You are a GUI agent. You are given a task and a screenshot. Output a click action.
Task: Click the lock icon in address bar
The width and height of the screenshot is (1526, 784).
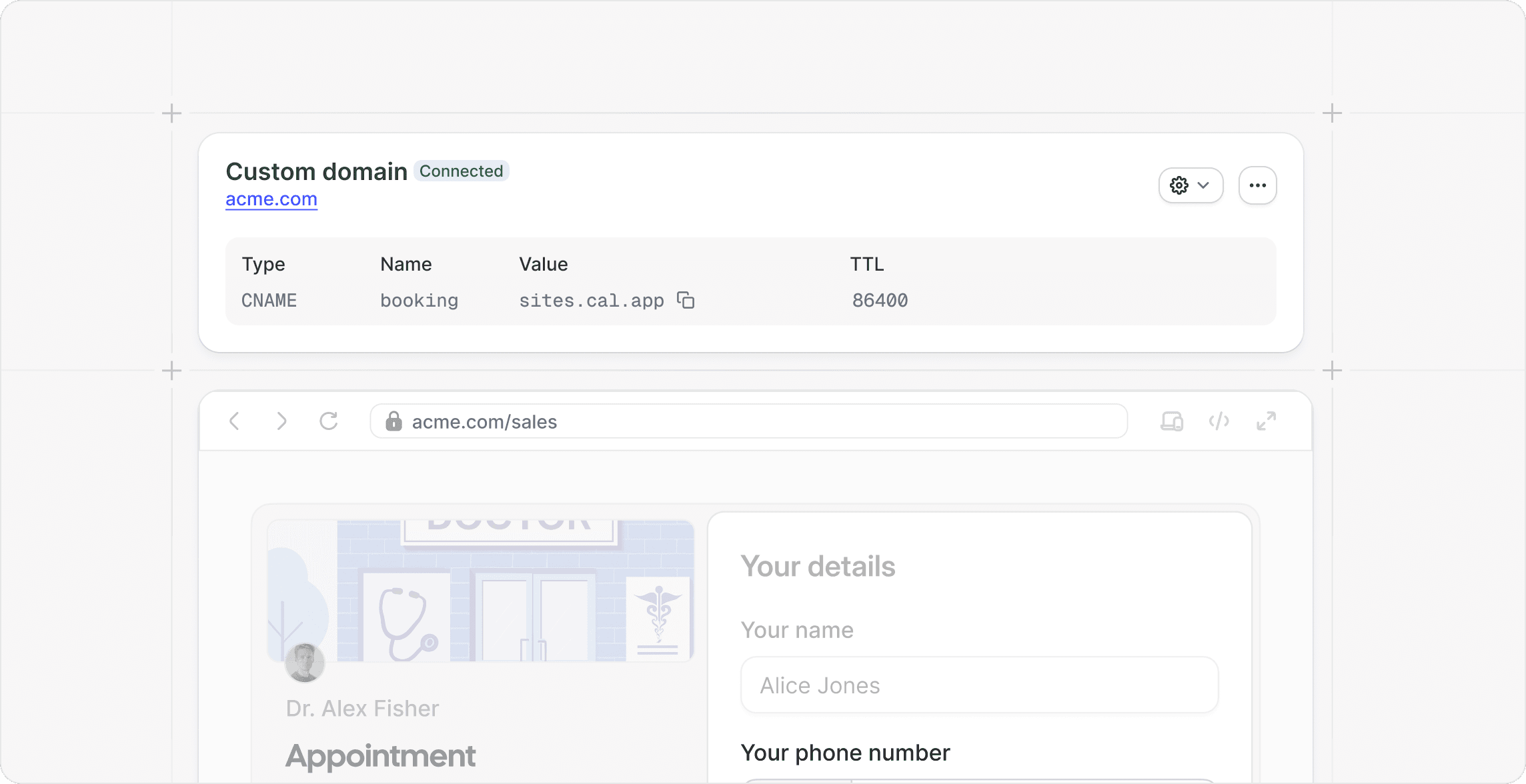click(394, 421)
